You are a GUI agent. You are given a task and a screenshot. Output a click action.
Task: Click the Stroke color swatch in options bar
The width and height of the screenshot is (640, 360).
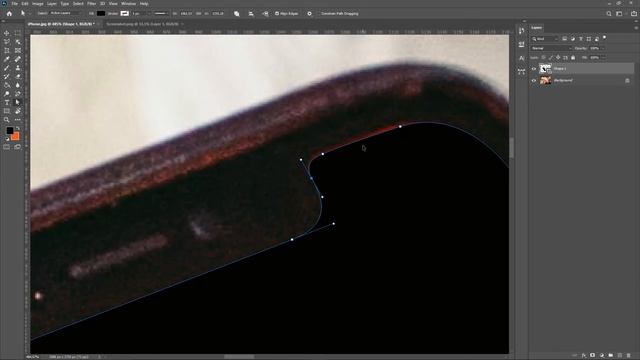pos(124,13)
